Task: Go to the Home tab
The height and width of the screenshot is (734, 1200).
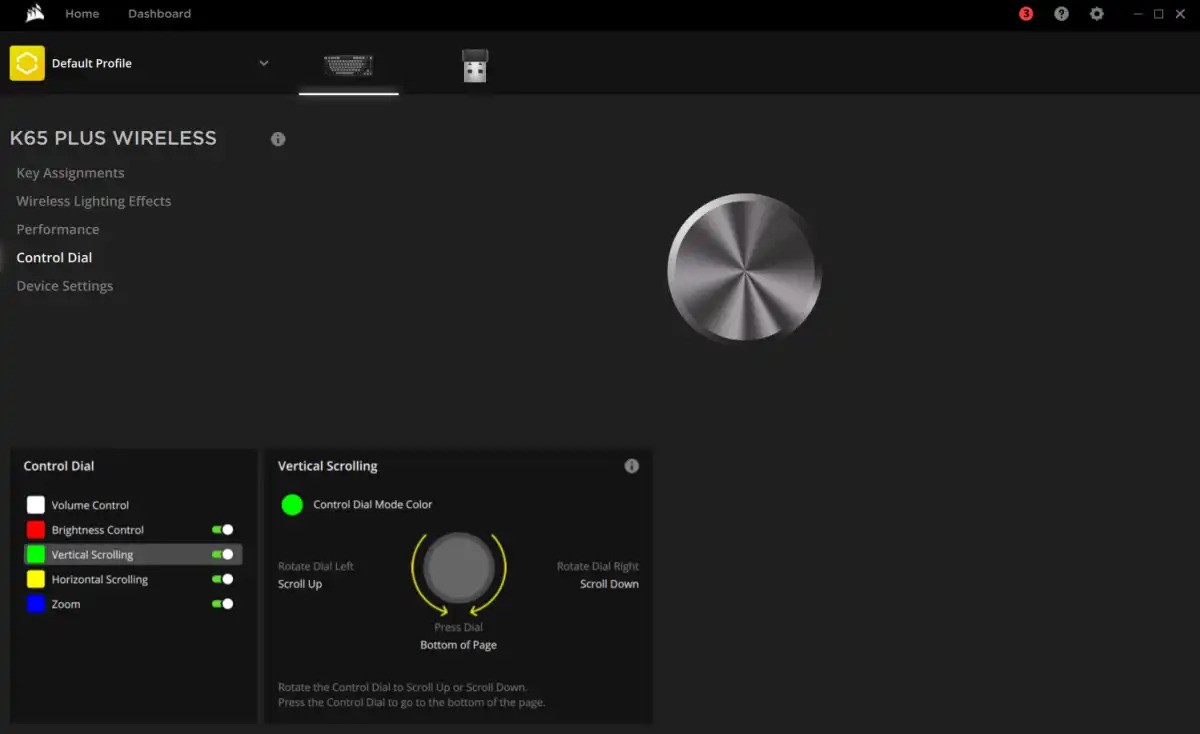Action: (x=82, y=14)
